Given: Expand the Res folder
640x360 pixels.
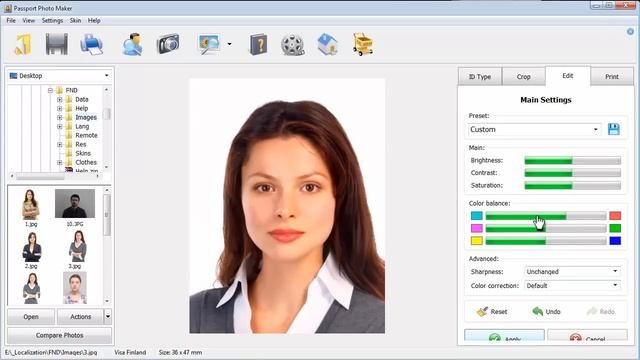Looking at the screenshot, I should click(x=60, y=144).
